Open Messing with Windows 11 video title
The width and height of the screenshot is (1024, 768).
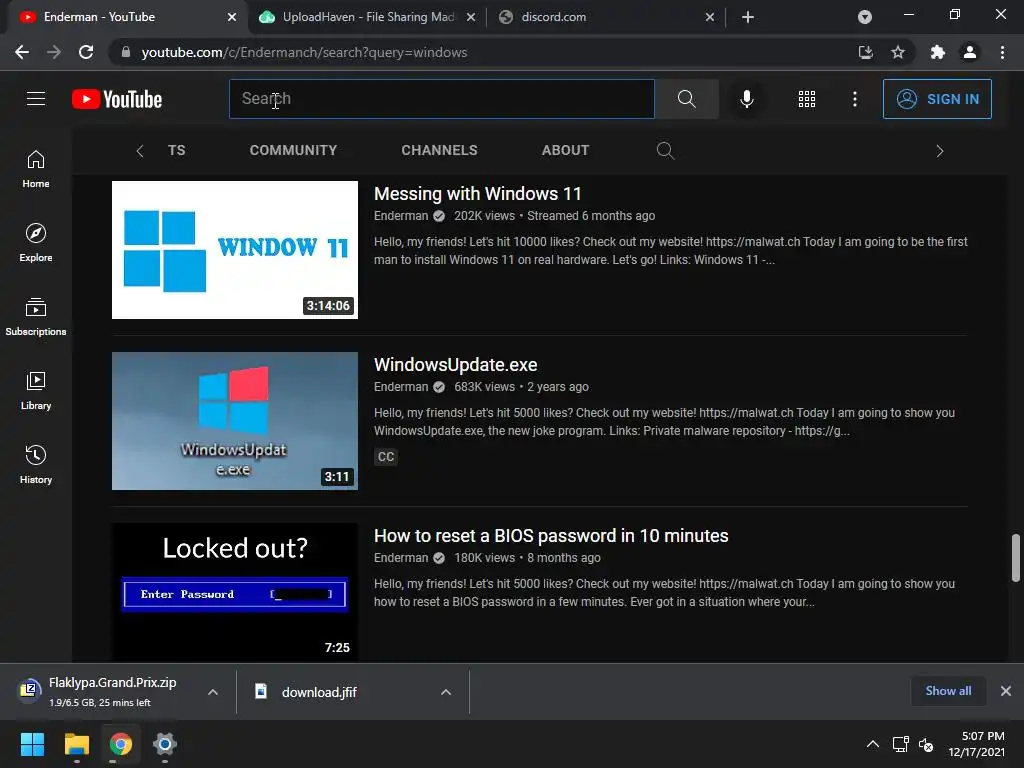click(x=477, y=194)
